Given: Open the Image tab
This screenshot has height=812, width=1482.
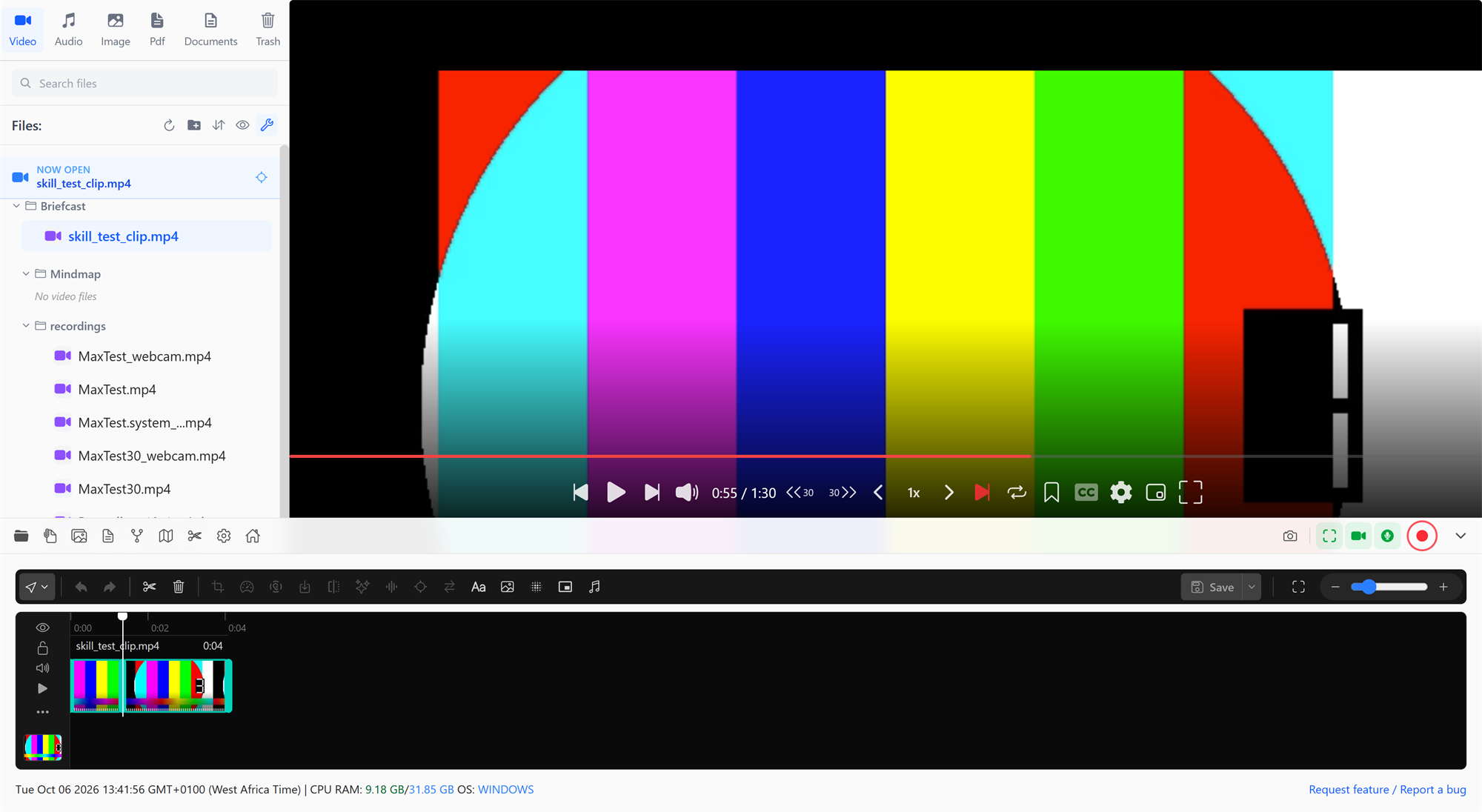Looking at the screenshot, I should coord(116,30).
